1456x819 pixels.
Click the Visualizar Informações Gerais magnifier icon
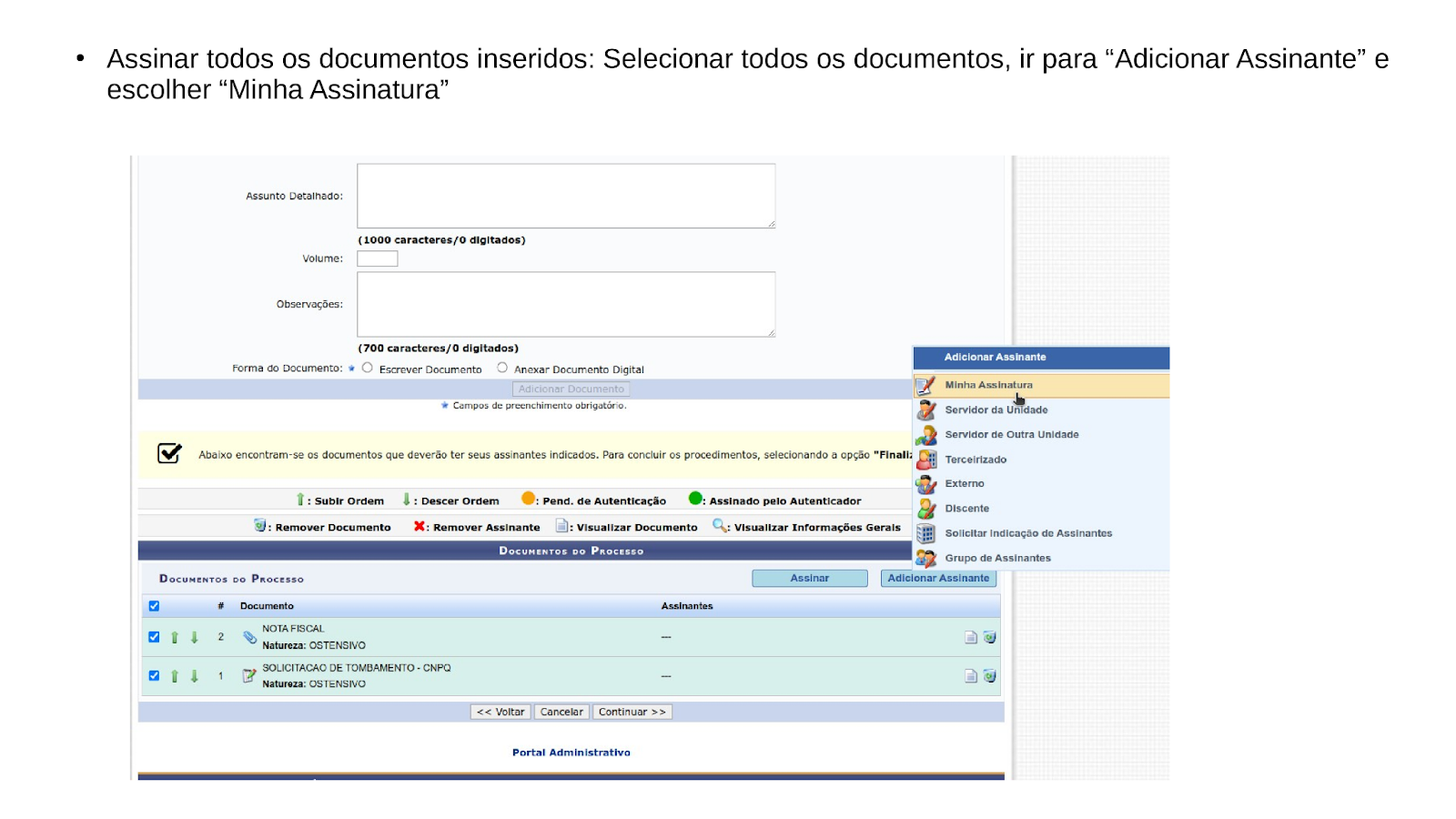click(x=719, y=525)
